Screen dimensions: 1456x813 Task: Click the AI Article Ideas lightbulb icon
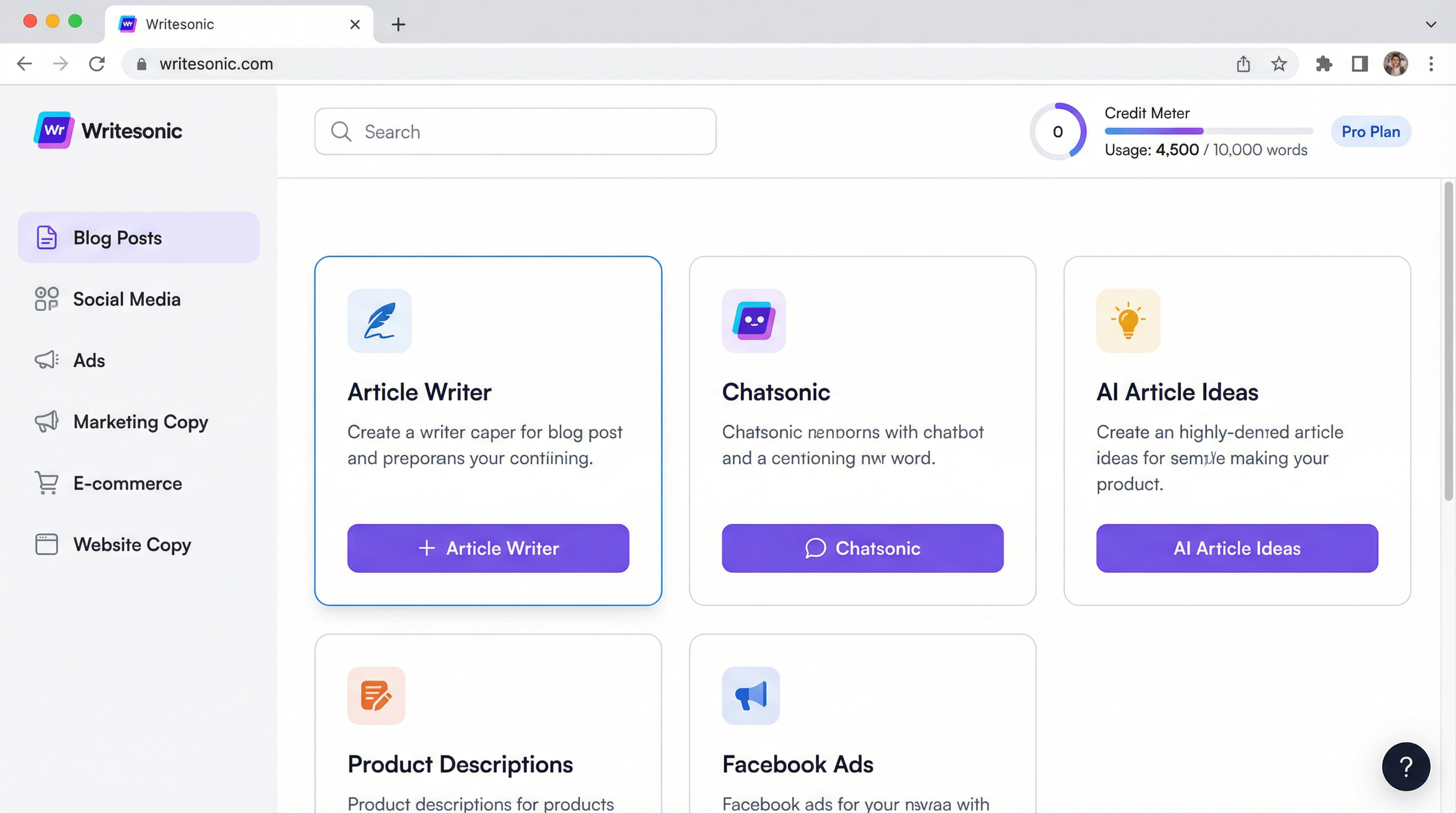1127,321
